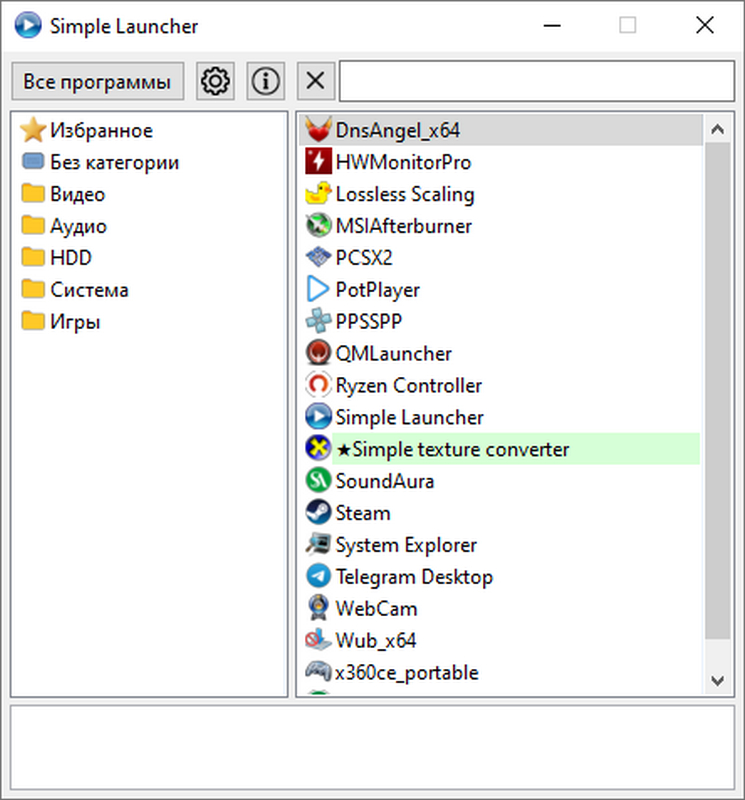Click the Все программы button
This screenshot has width=745, height=800.
point(97,81)
